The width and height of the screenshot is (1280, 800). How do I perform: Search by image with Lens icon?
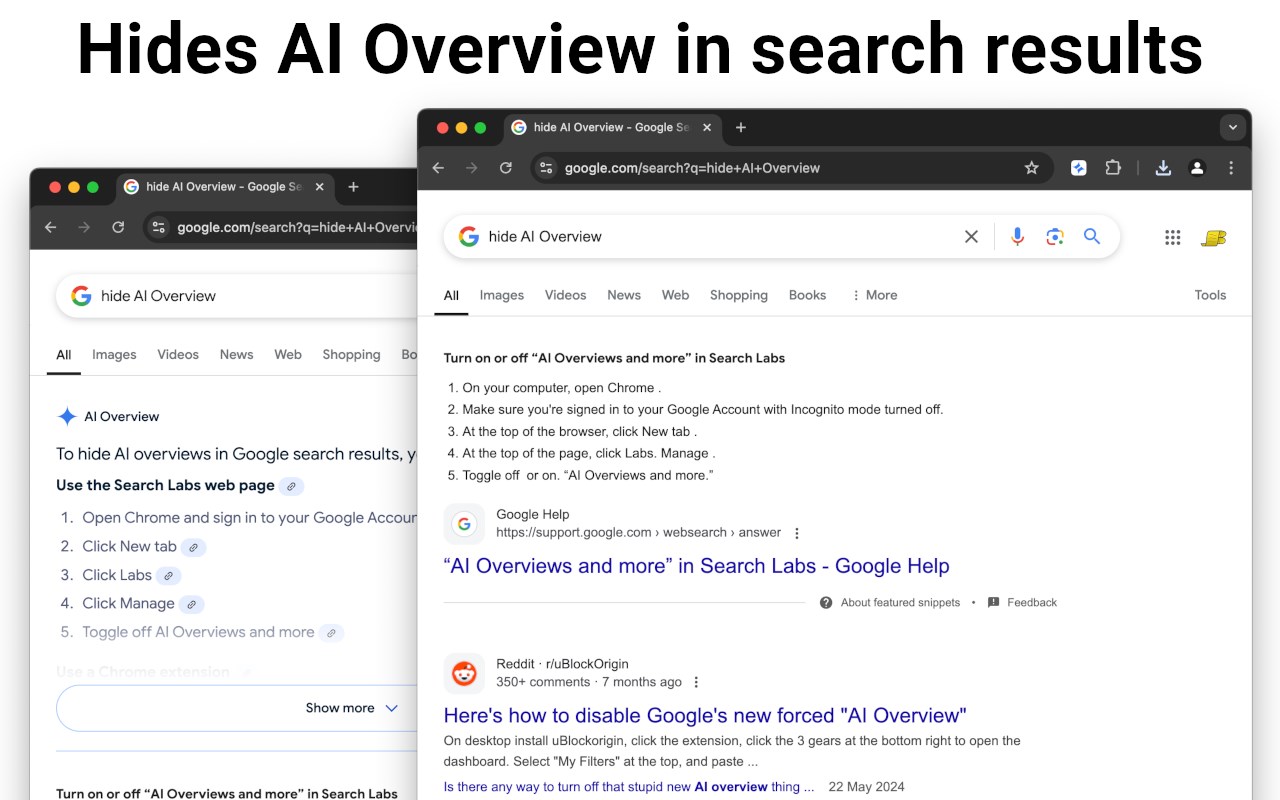[x=1054, y=237]
